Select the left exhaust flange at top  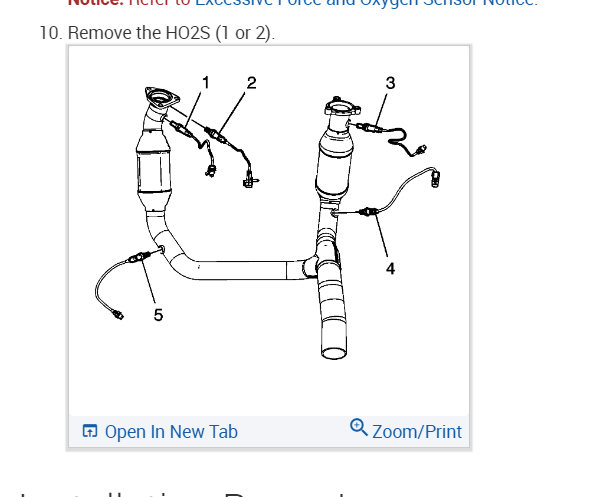(x=162, y=97)
